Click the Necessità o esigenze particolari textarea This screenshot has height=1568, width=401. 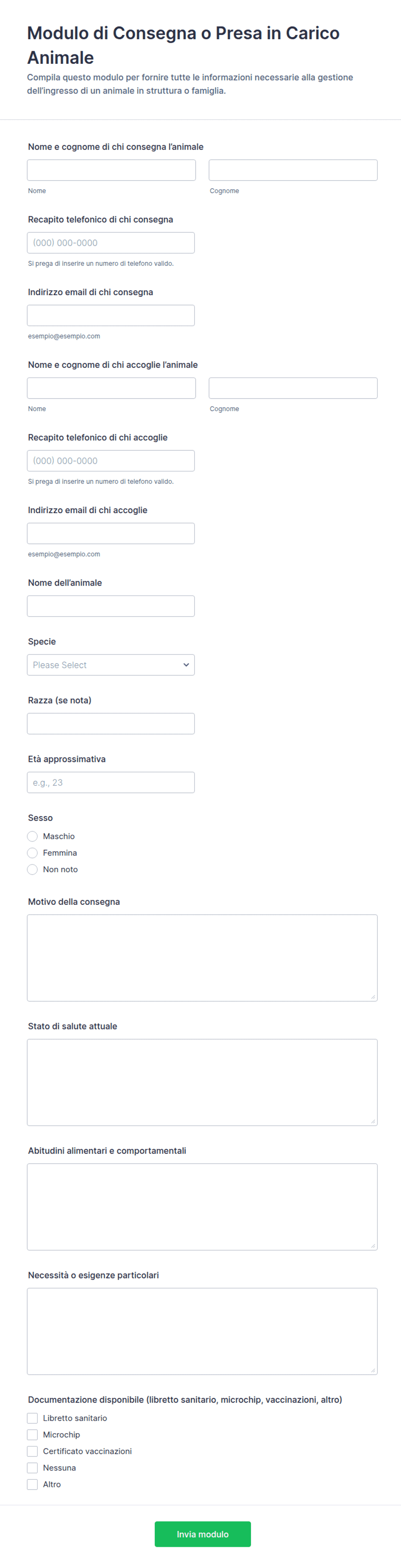pyautogui.click(x=202, y=1331)
